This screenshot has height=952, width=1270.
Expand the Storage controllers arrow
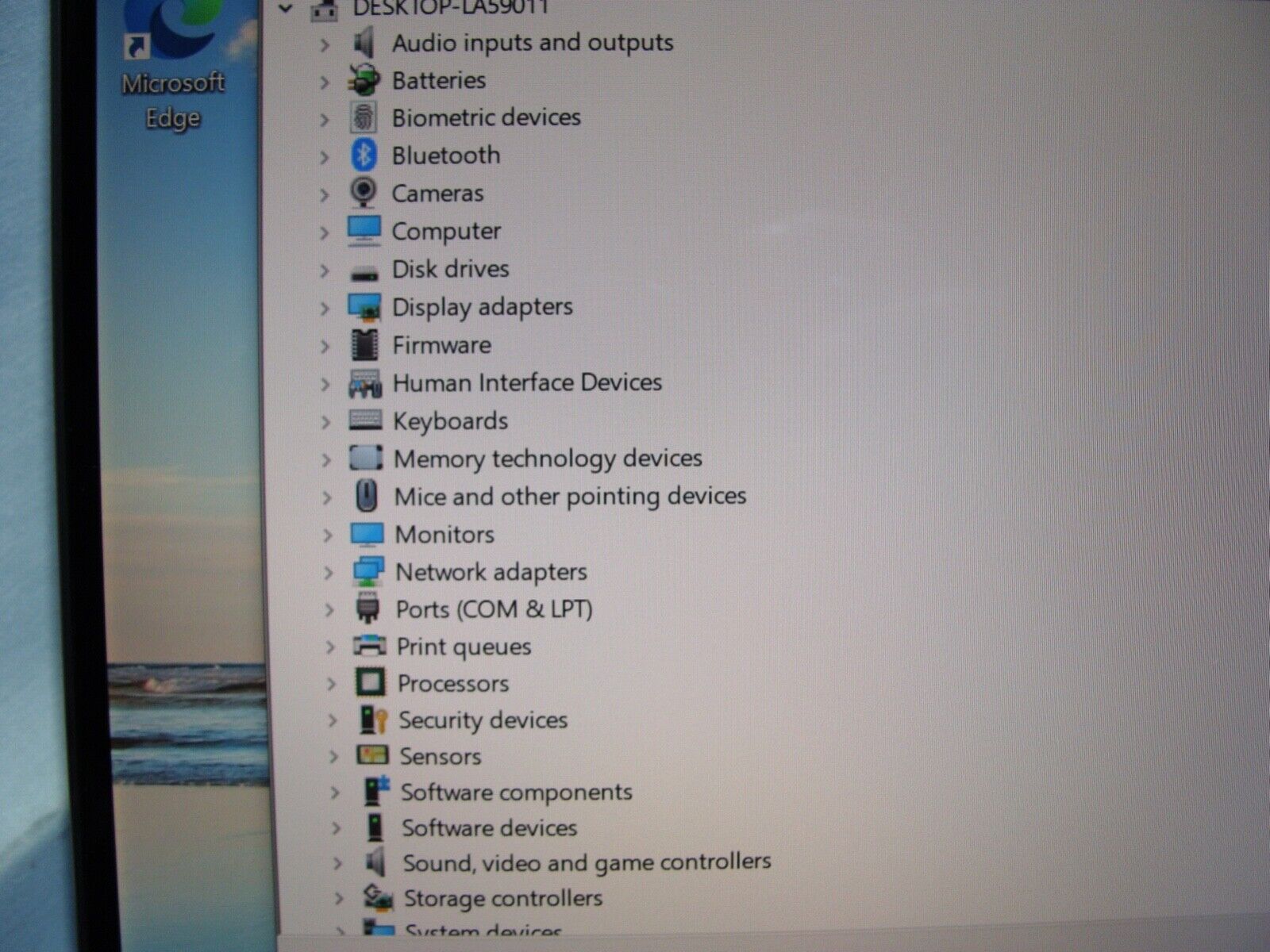339,898
